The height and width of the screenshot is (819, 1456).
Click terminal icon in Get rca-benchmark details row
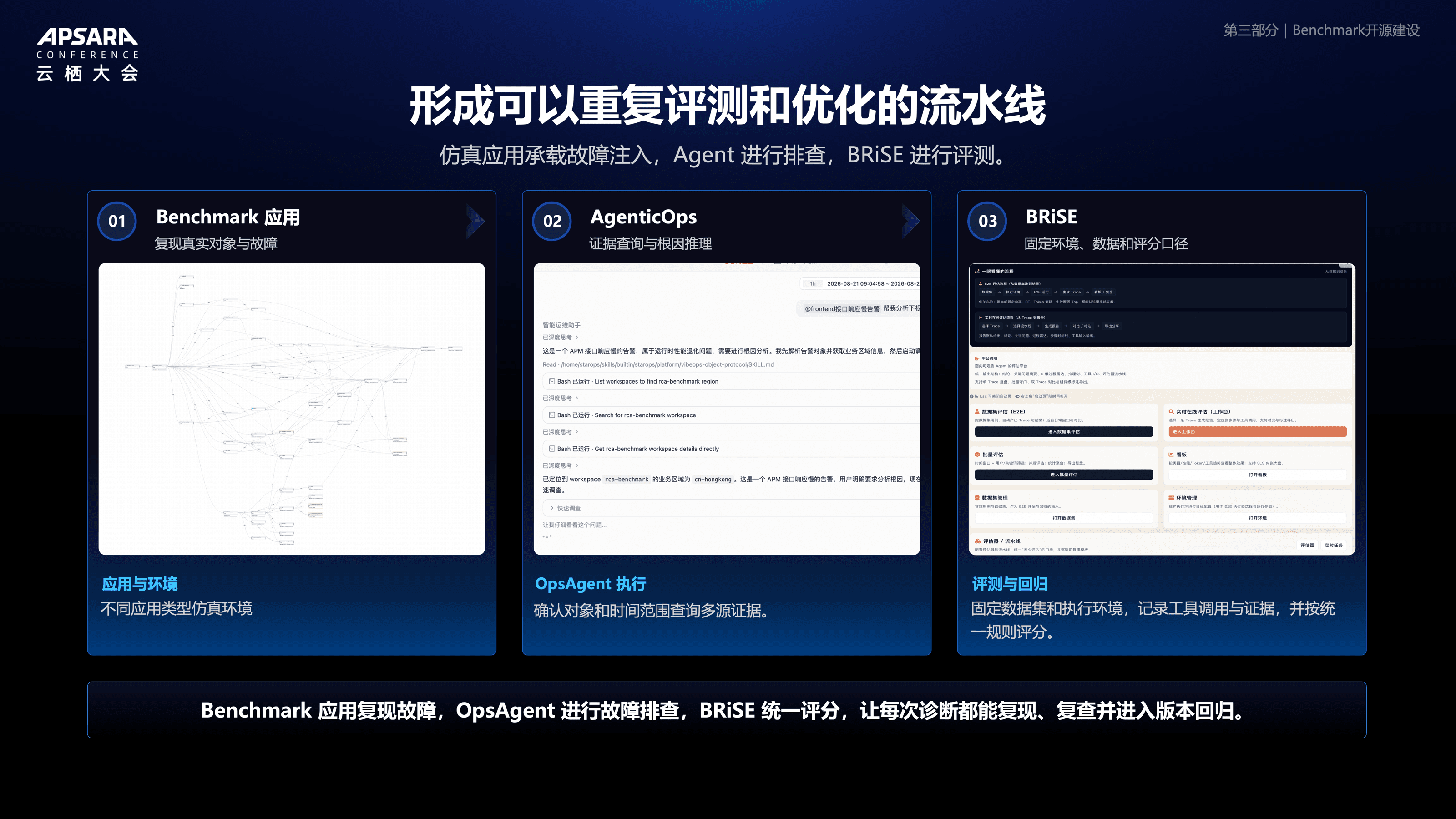(551, 449)
